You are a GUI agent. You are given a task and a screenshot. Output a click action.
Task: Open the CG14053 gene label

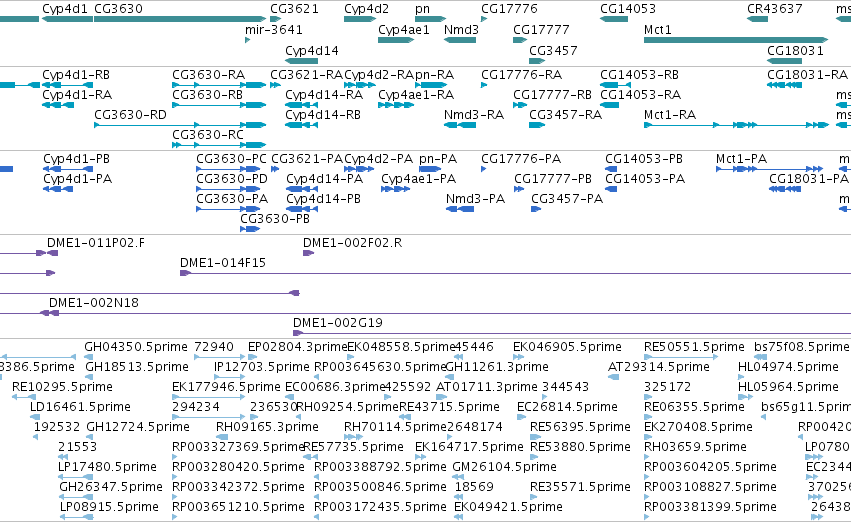click(x=628, y=9)
